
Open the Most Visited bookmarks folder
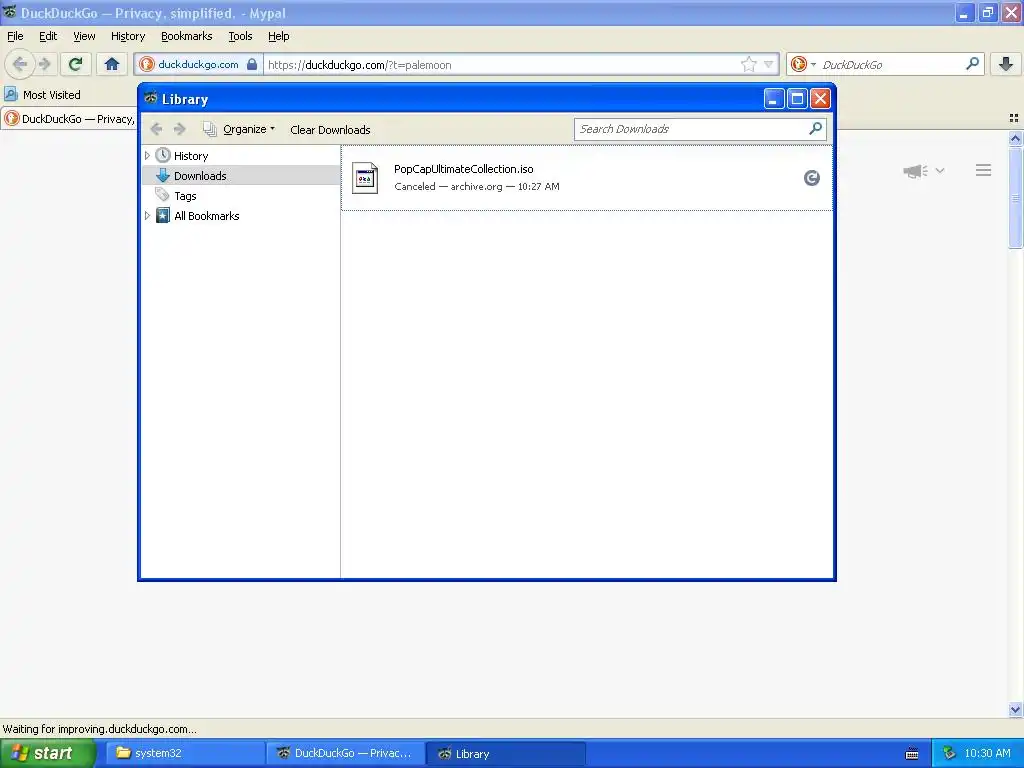pyautogui.click(x=42, y=95)
